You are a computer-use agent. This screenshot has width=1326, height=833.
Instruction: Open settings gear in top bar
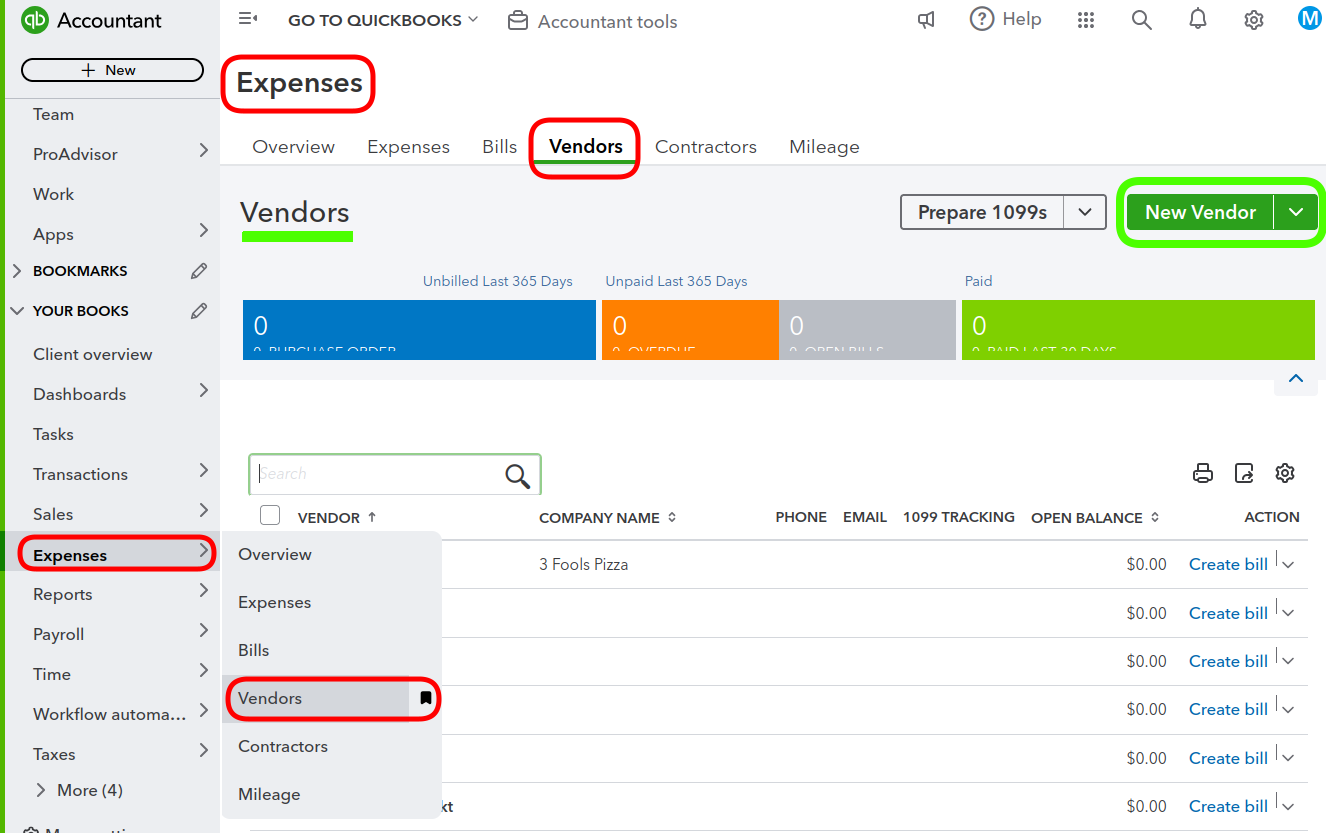point(1254,20)
